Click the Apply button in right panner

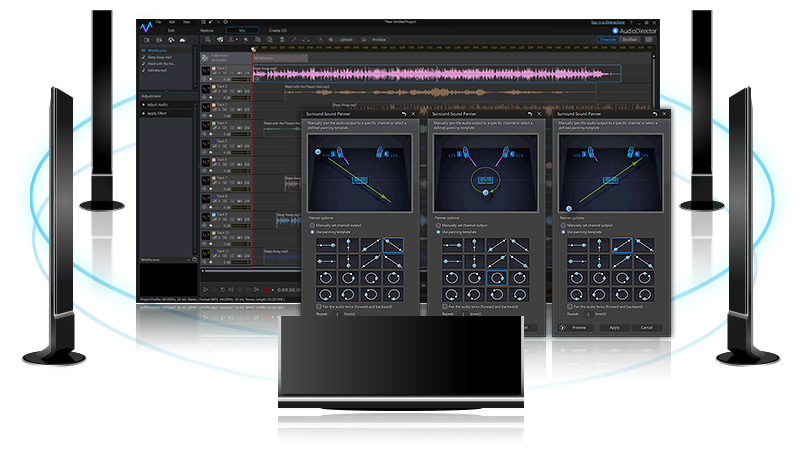[614, 327]
